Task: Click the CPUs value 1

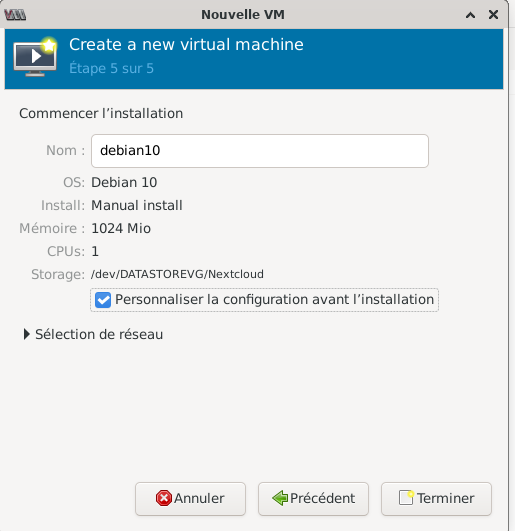Action: pyautogui.click(x=95, y=252)
